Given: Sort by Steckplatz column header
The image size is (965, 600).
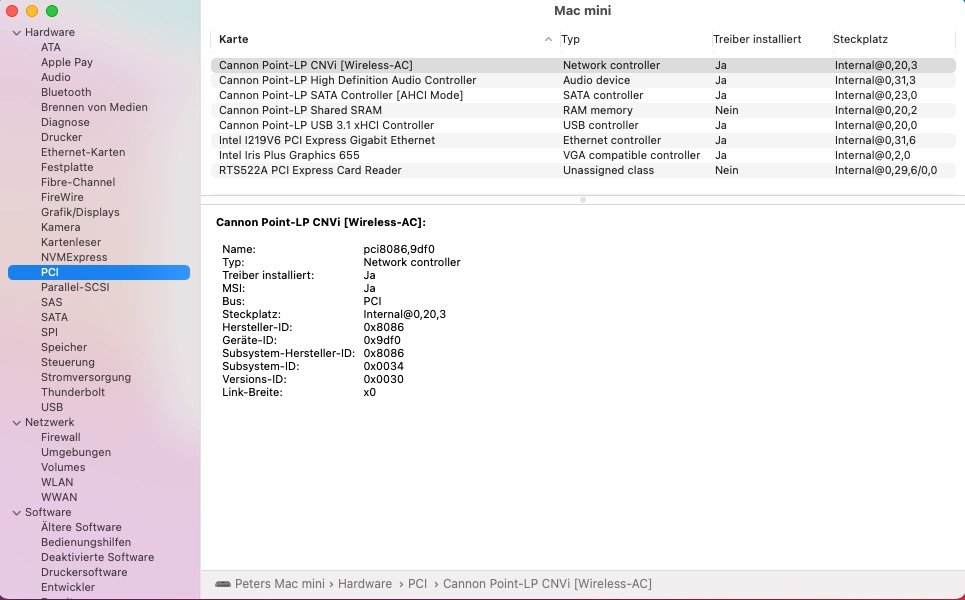Looking at the screenshot, I should 860,39.
